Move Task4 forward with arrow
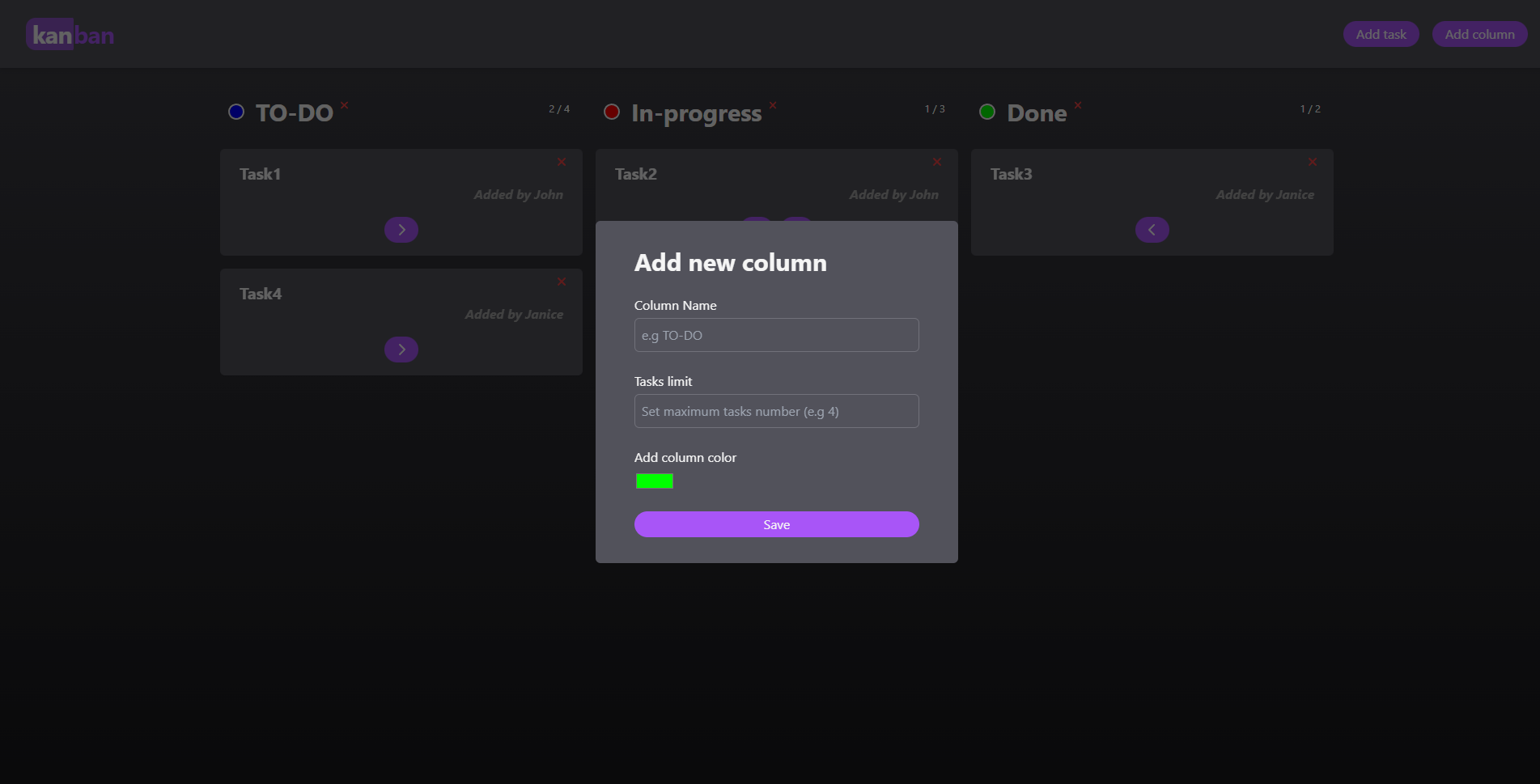The image size is (1540, 784). coord(401,350)
